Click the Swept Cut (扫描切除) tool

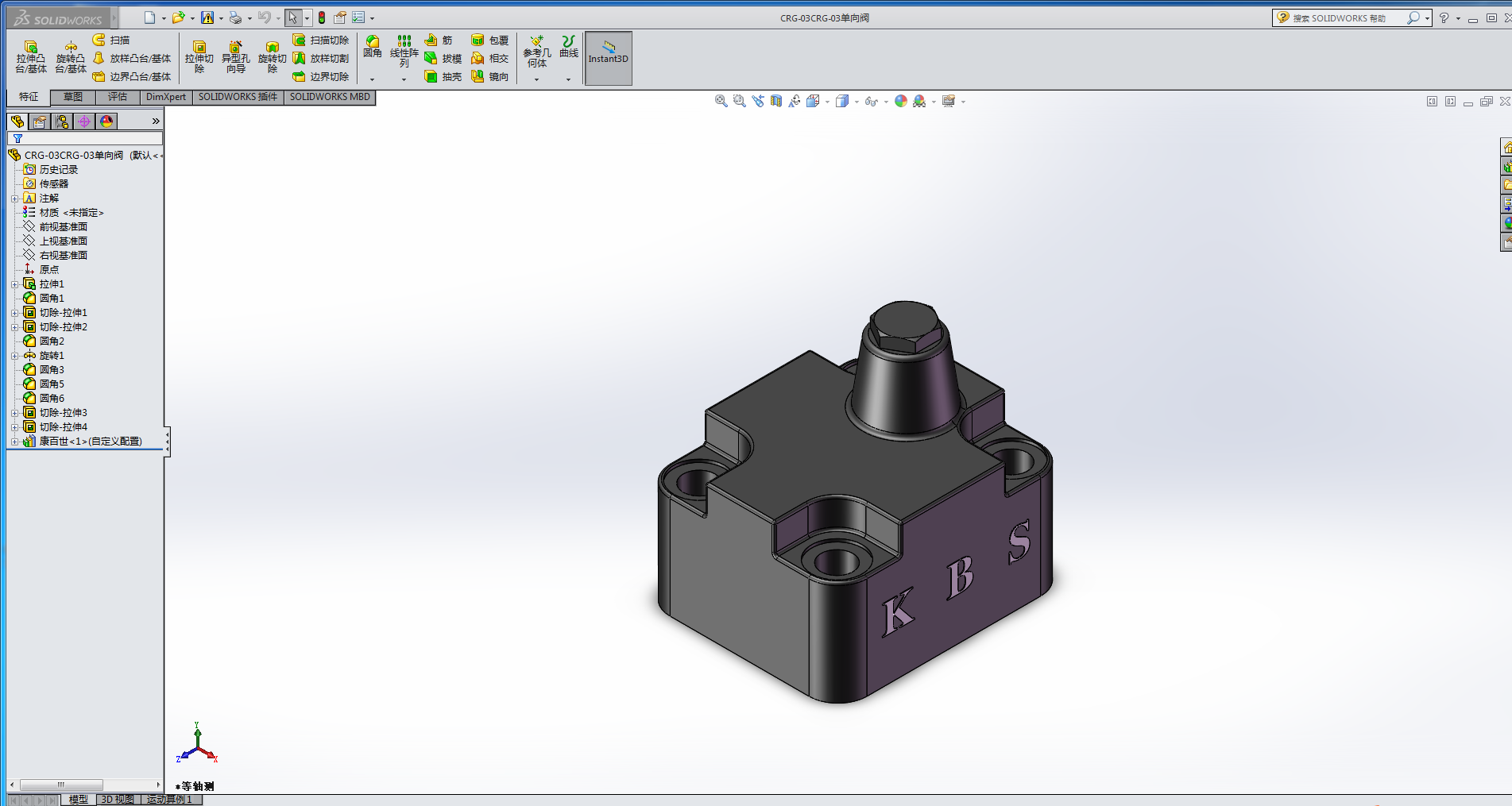[321, 40]
